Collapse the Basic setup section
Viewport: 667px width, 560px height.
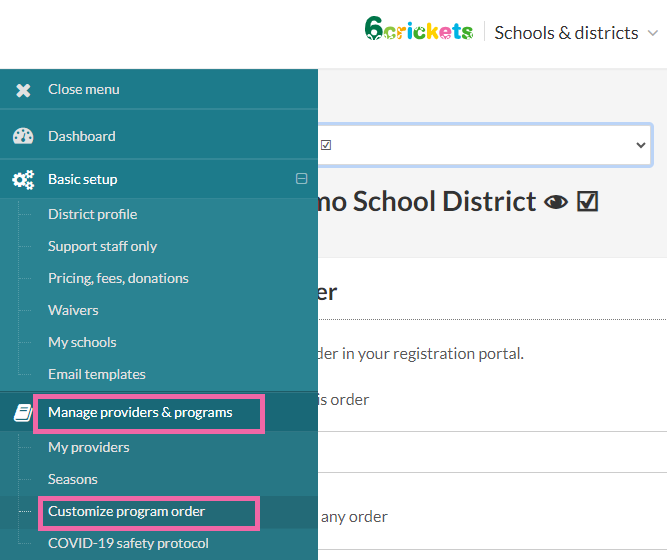click(301, 179)
